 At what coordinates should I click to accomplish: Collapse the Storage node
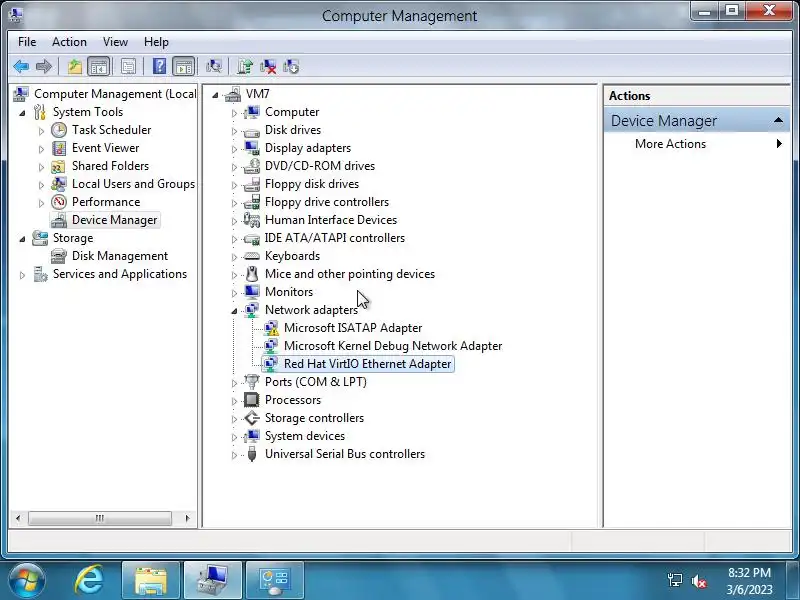(x=22, y=239)
